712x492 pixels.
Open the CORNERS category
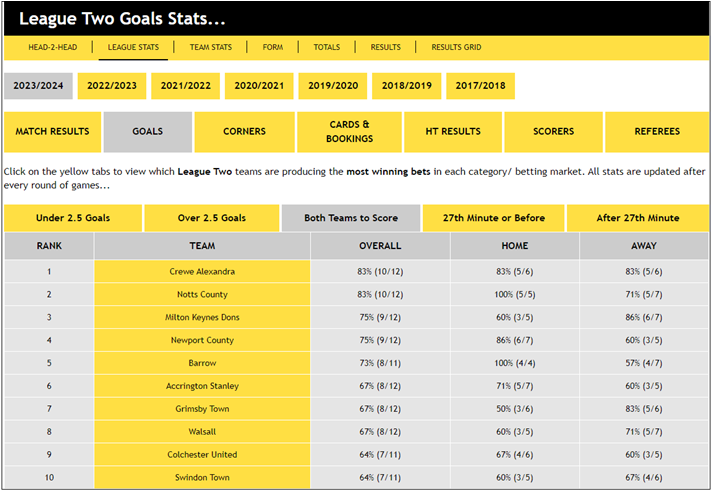tap(244, 132)
